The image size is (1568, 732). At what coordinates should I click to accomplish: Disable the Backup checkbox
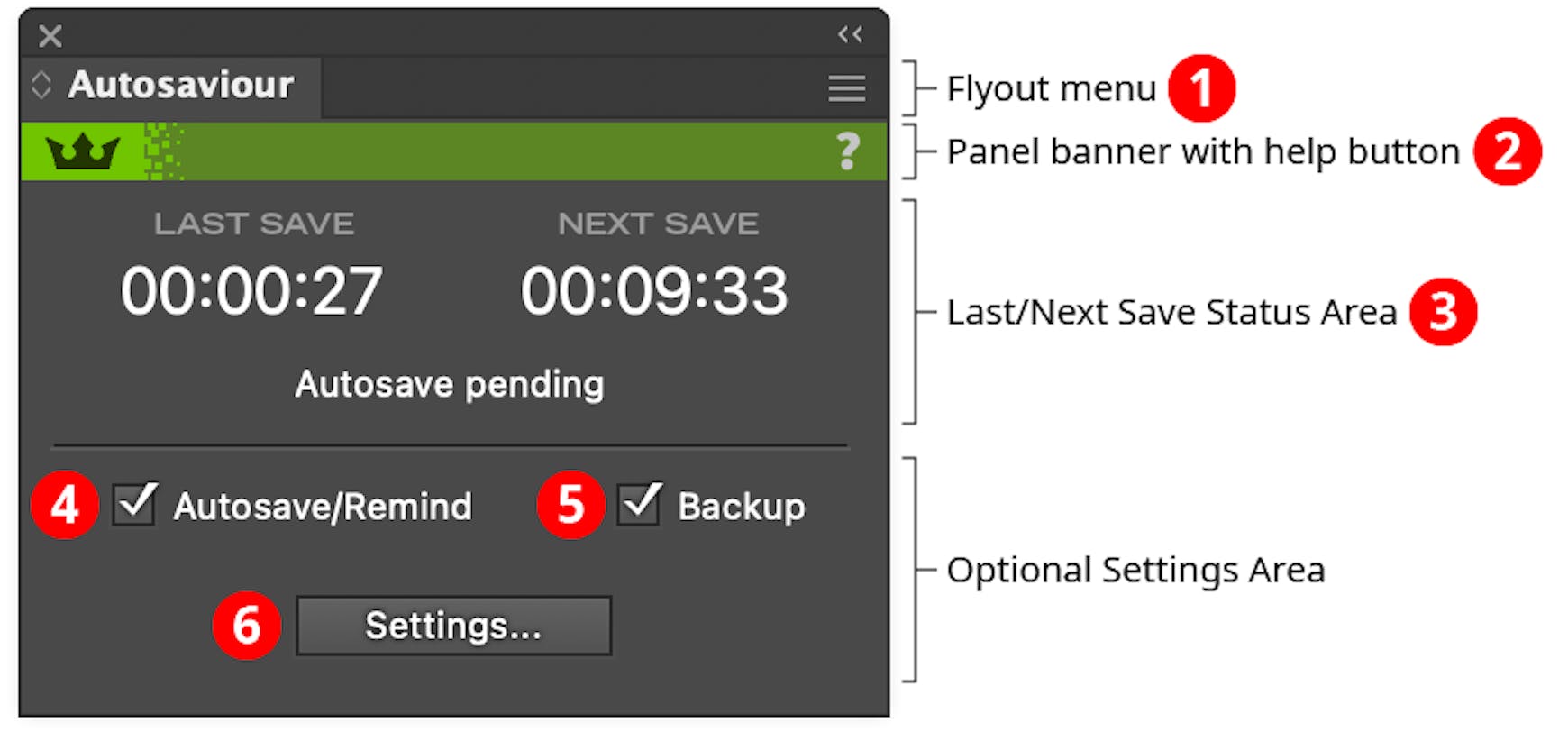[640, 505]
